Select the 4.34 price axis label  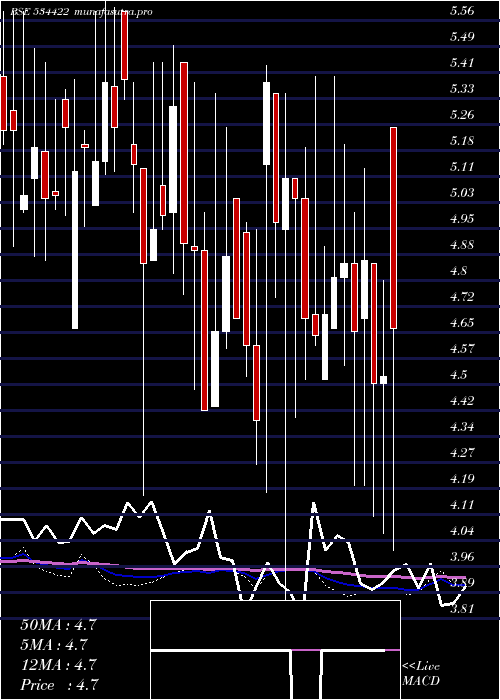pos(462,427)
